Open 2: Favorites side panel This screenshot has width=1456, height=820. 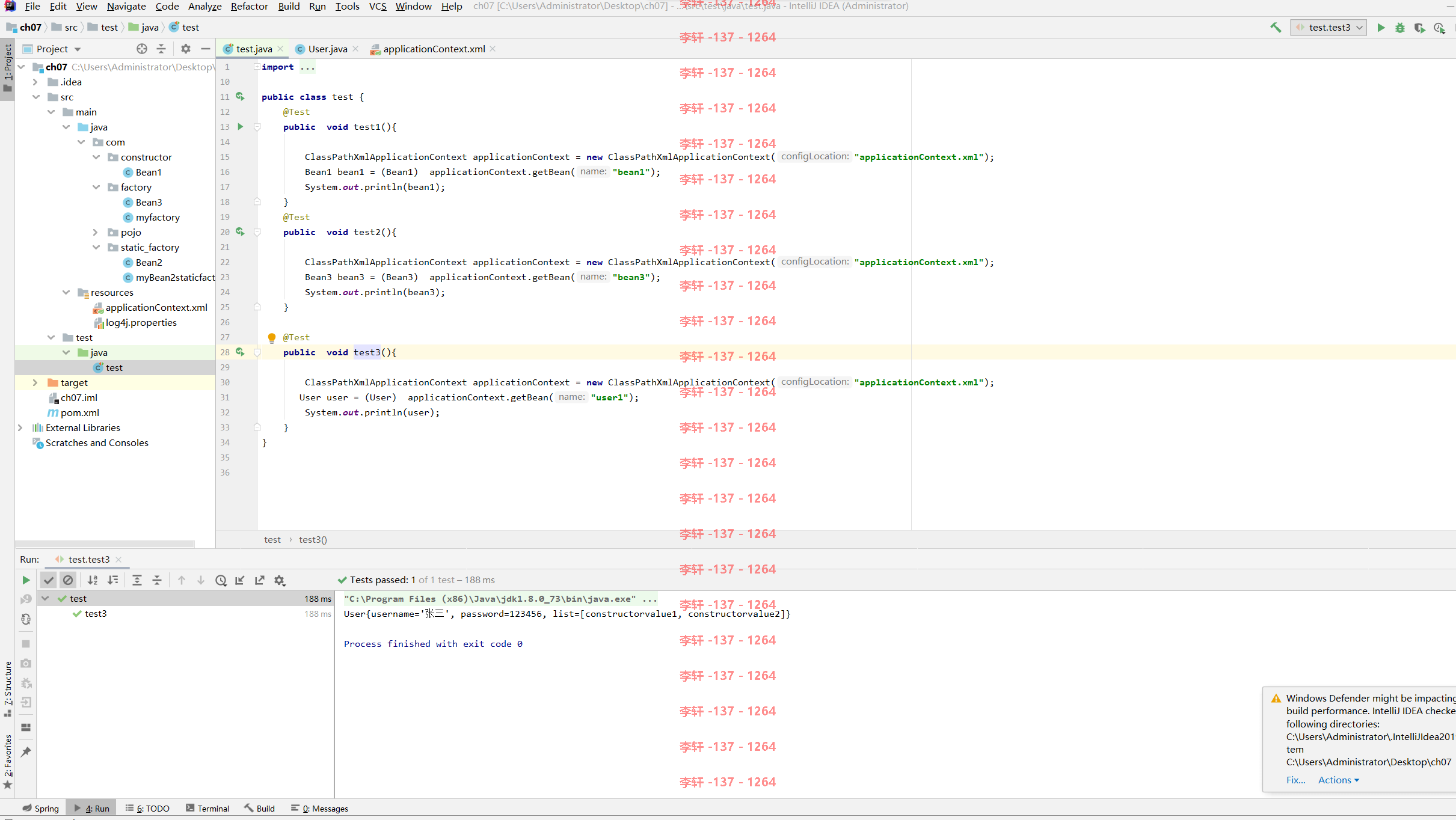[x=8, y=761]
